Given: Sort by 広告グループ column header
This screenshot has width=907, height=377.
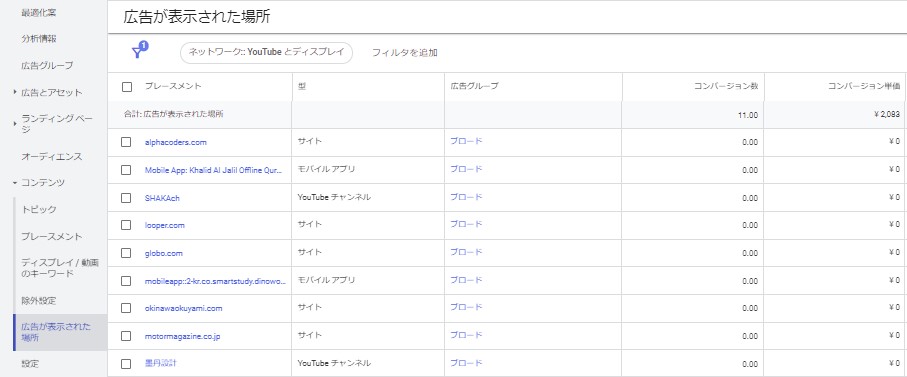Looking at the screenshot, I should coord(474,86).
